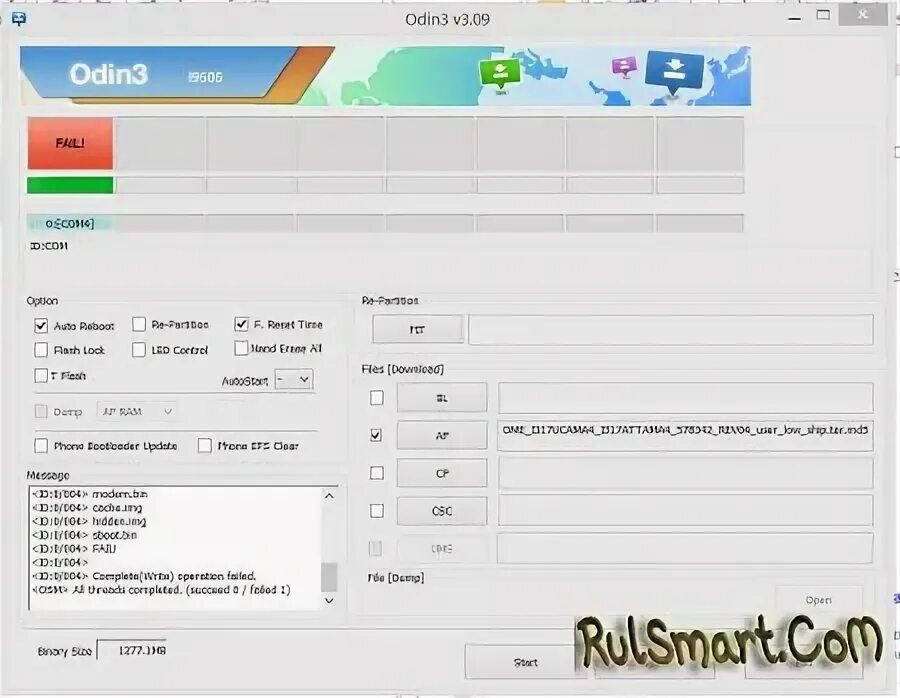Image resolution: width=900 pixels, height=698 pixels.
Task: Click message log scroll up arrow
Action: point(329,495)
